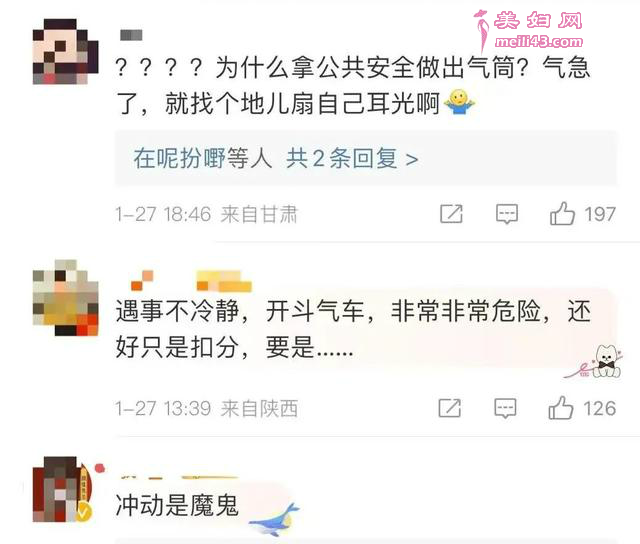
Task: Click the third commenter's blurred username
Action: 178,477
